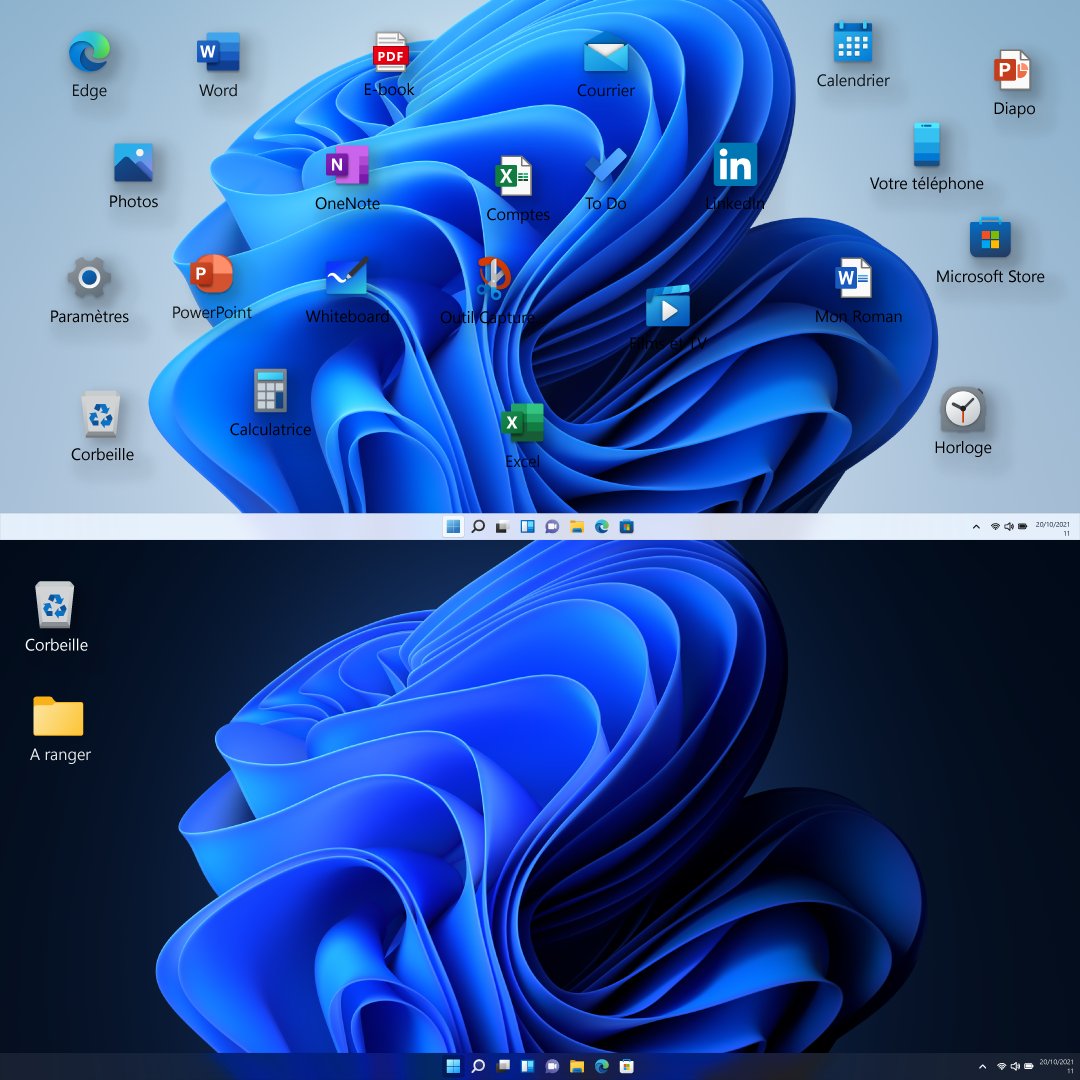
Task: Open Search on the dark taskbar
Action: [x=477, y=1066]
